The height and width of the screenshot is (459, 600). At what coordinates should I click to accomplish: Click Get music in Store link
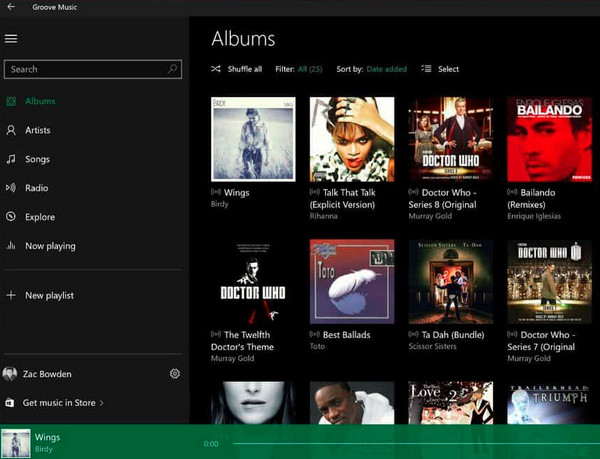(59, 403)
